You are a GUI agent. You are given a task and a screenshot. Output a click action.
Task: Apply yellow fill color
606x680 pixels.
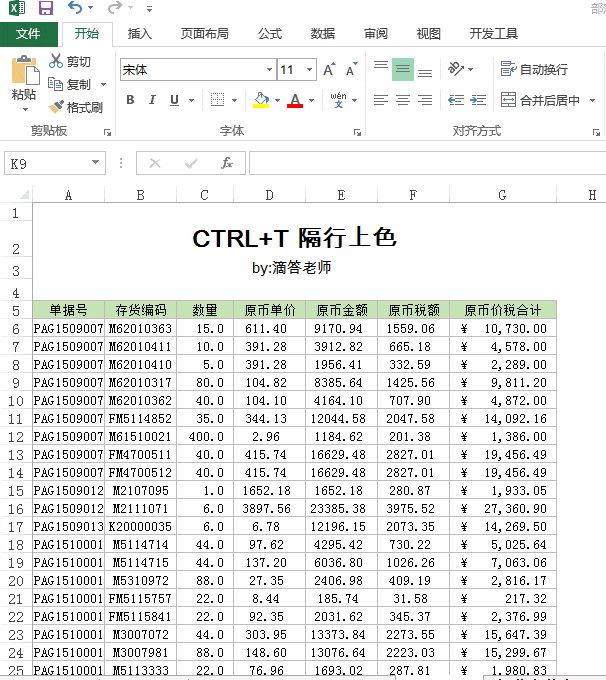tap(261, 100)
